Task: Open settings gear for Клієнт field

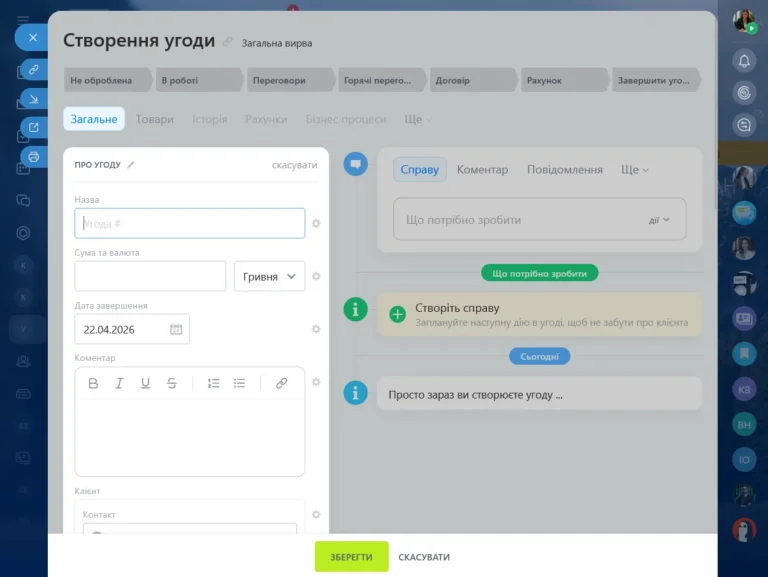Action: click(316, 514)
